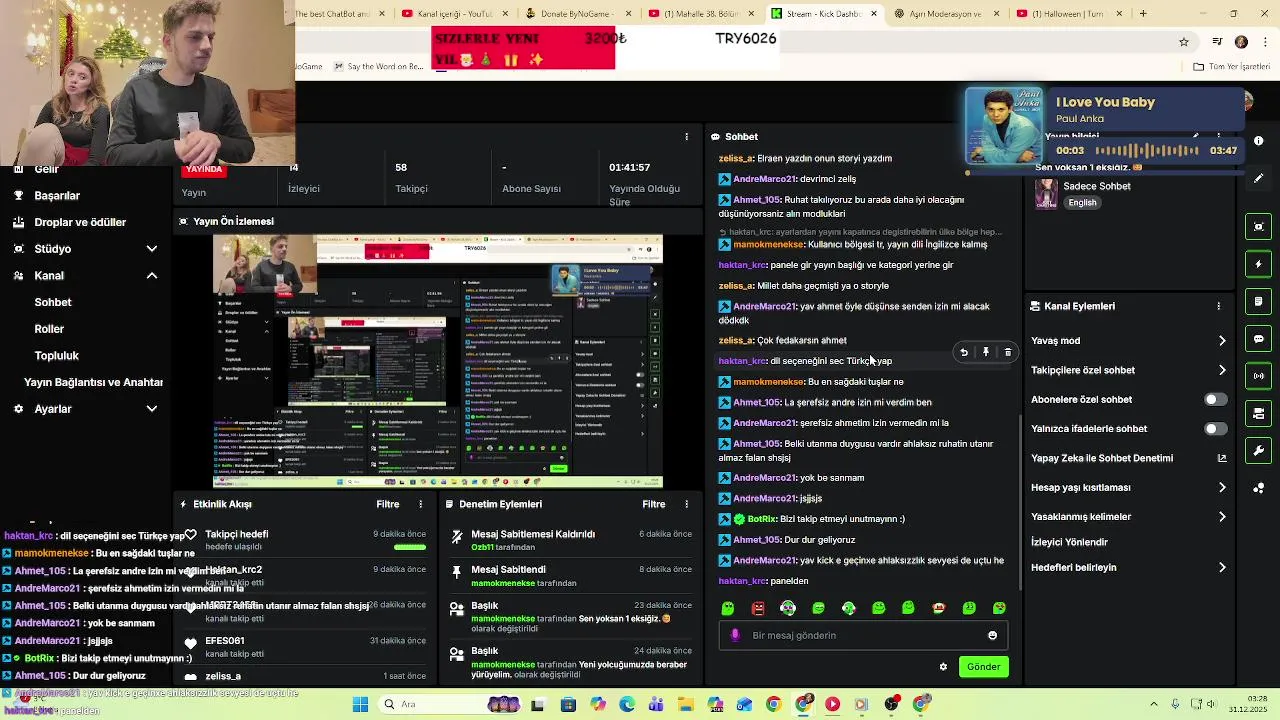1280x720 pixels.
Task: Click the music player waveform progress bar
Action: pos(1149,150)
